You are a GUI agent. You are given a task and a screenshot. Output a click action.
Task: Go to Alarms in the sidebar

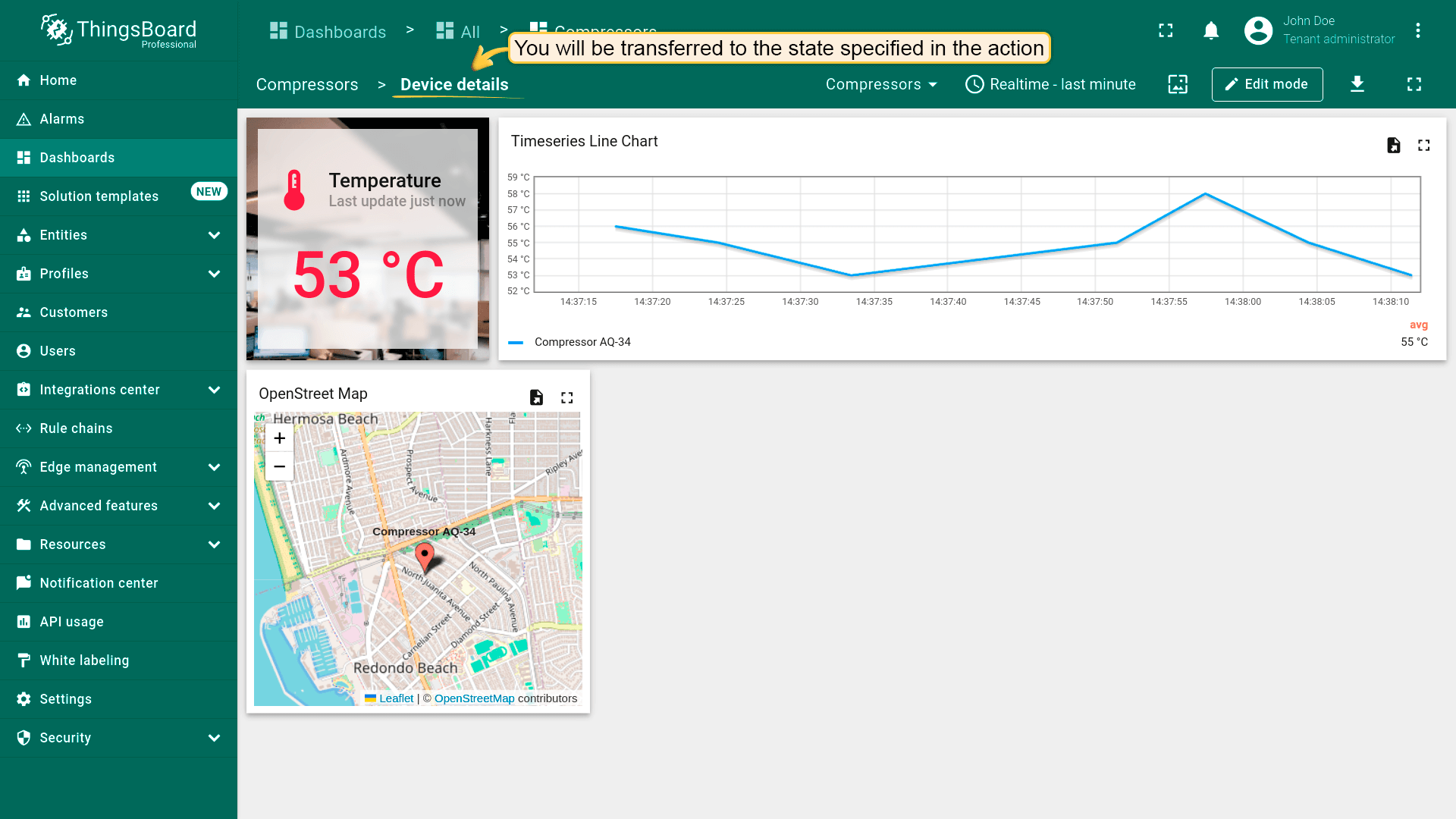click(62, 119)
